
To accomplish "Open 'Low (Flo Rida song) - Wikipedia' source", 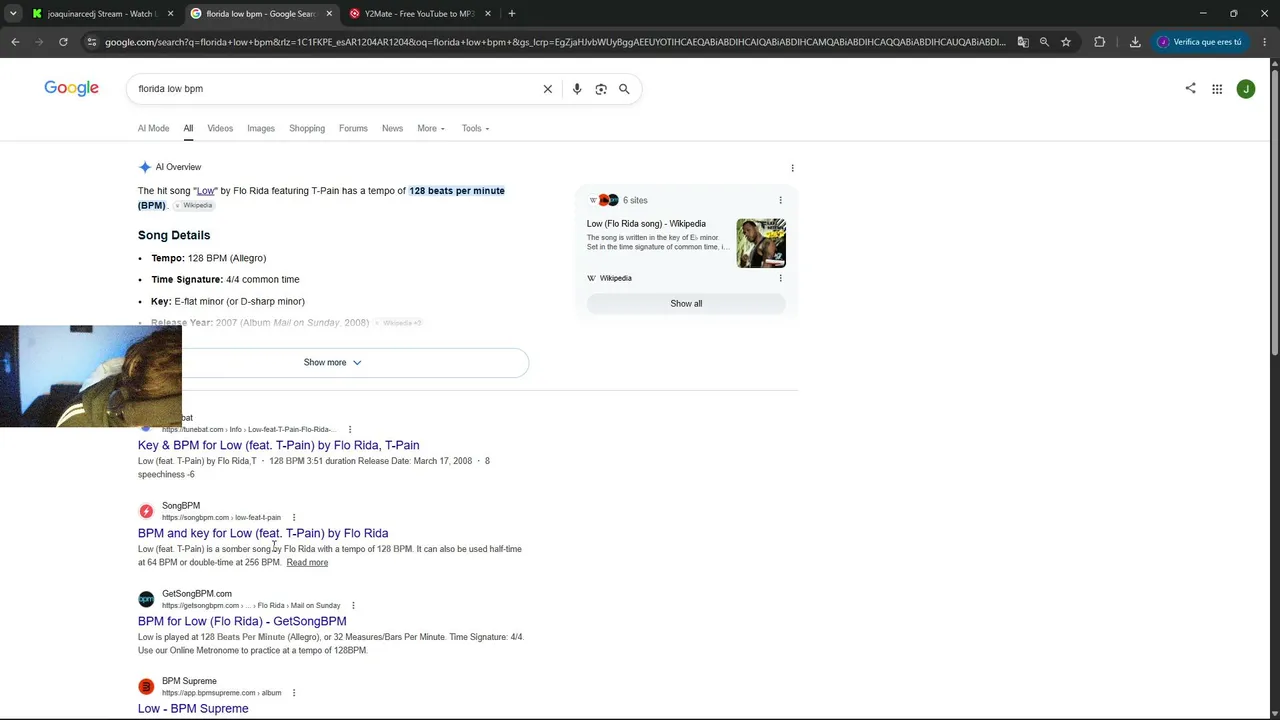I will click(x=646, y=224).
